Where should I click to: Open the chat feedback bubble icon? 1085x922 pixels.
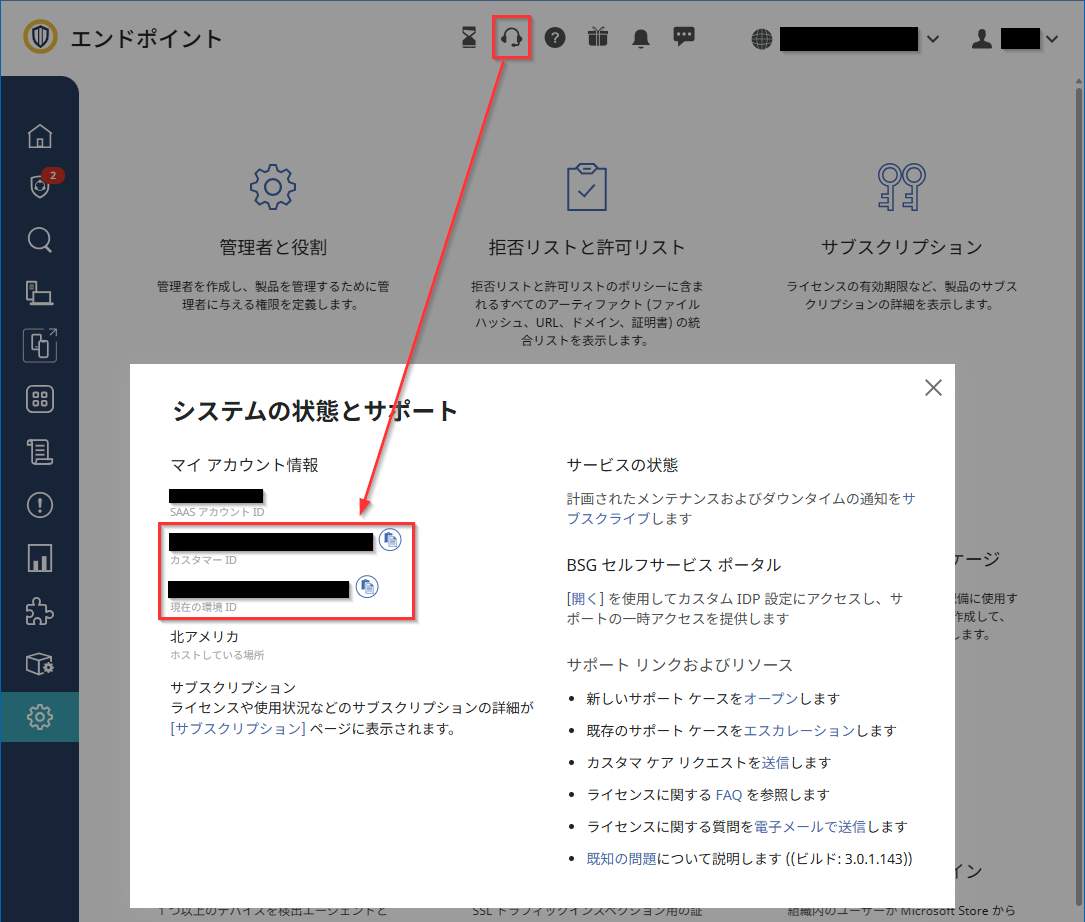[684, 37]
